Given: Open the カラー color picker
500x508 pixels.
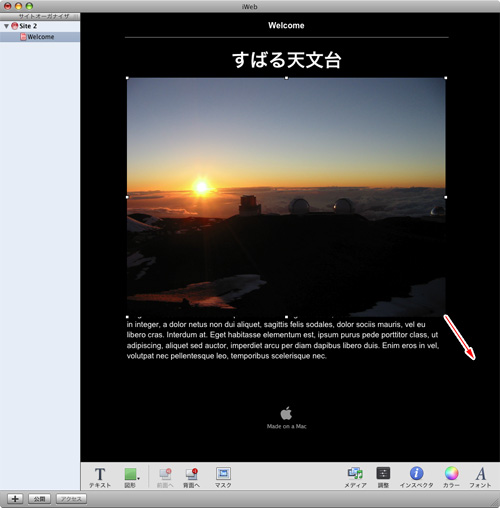Looking at the screenshot, I should coord(451,477).
